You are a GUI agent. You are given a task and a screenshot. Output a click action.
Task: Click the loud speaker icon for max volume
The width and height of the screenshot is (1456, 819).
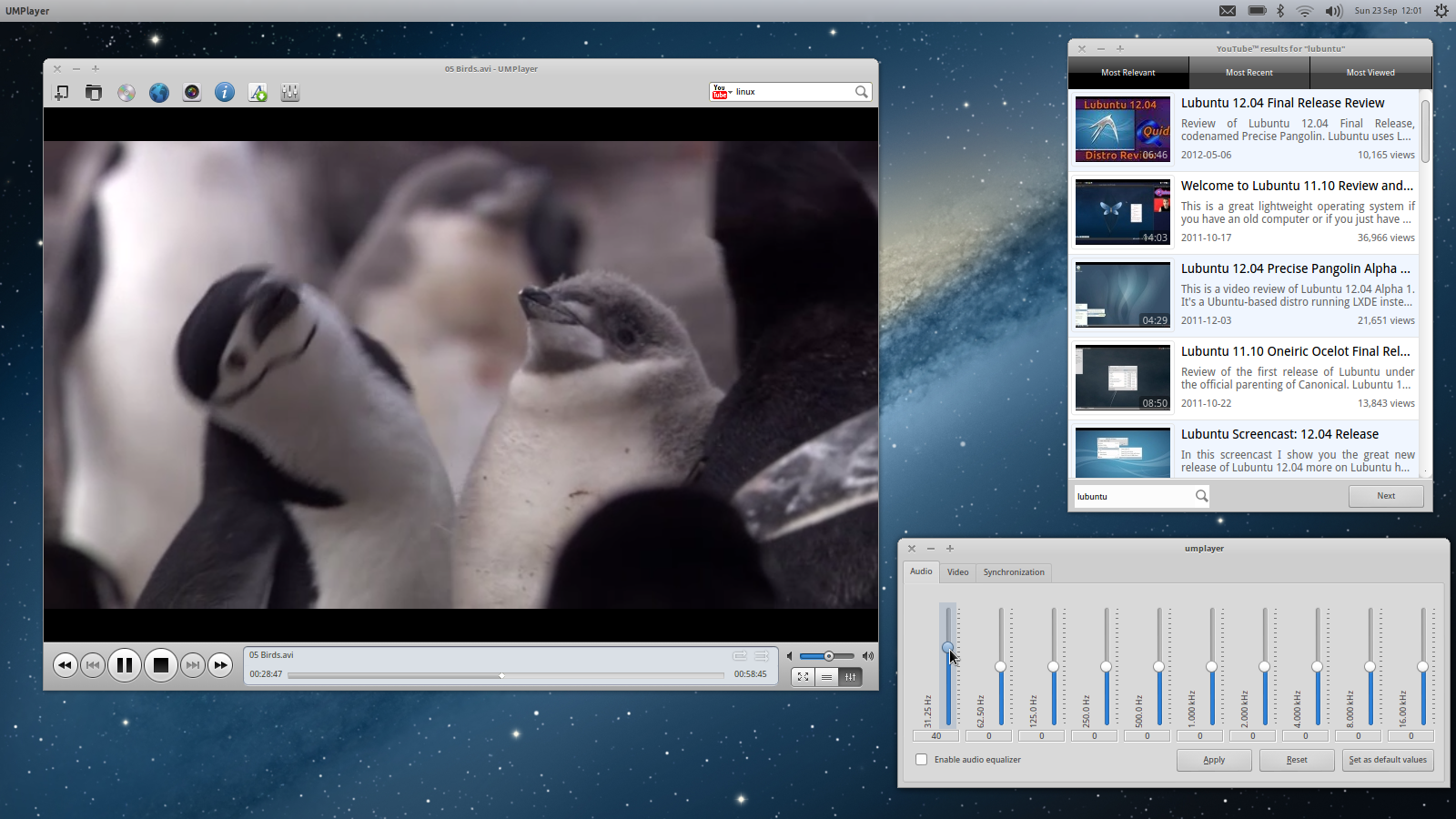(x=868, y=656)
